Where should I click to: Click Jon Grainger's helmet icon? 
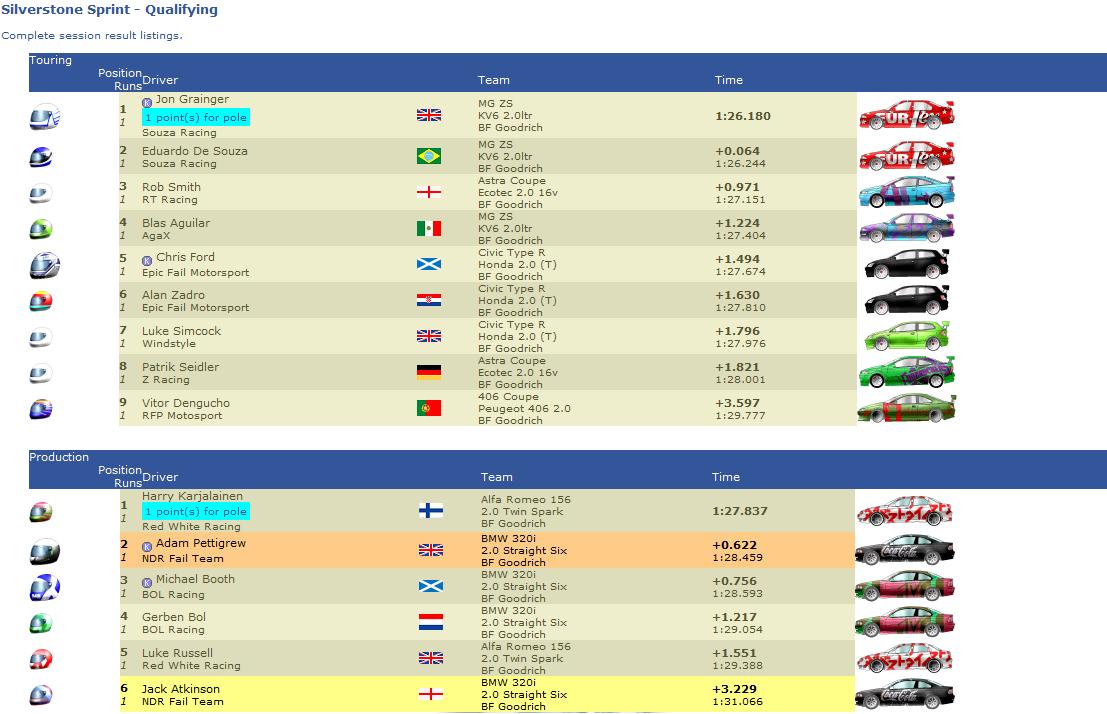[44, 117]
